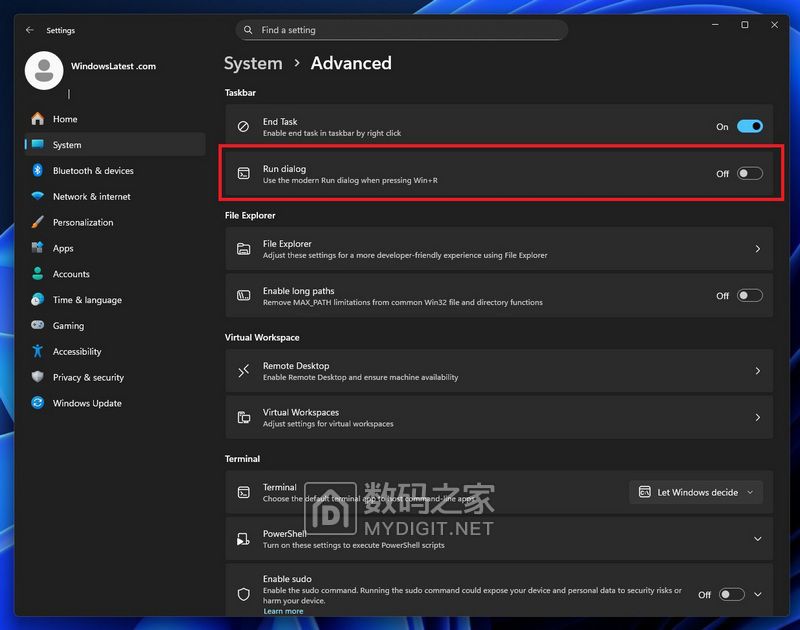800x630 pixels.
Task: Go to Network & internet
Action: coord(115,196)
